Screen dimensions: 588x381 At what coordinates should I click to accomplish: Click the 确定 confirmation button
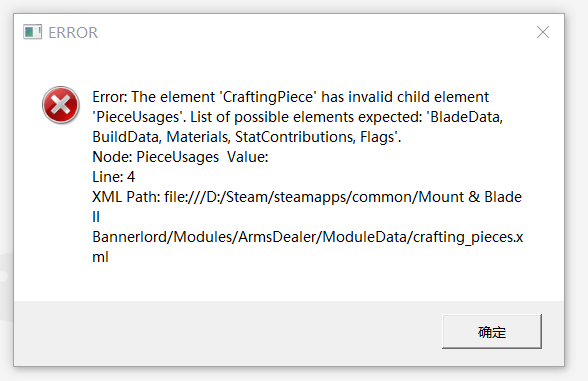tap(492, 332)
